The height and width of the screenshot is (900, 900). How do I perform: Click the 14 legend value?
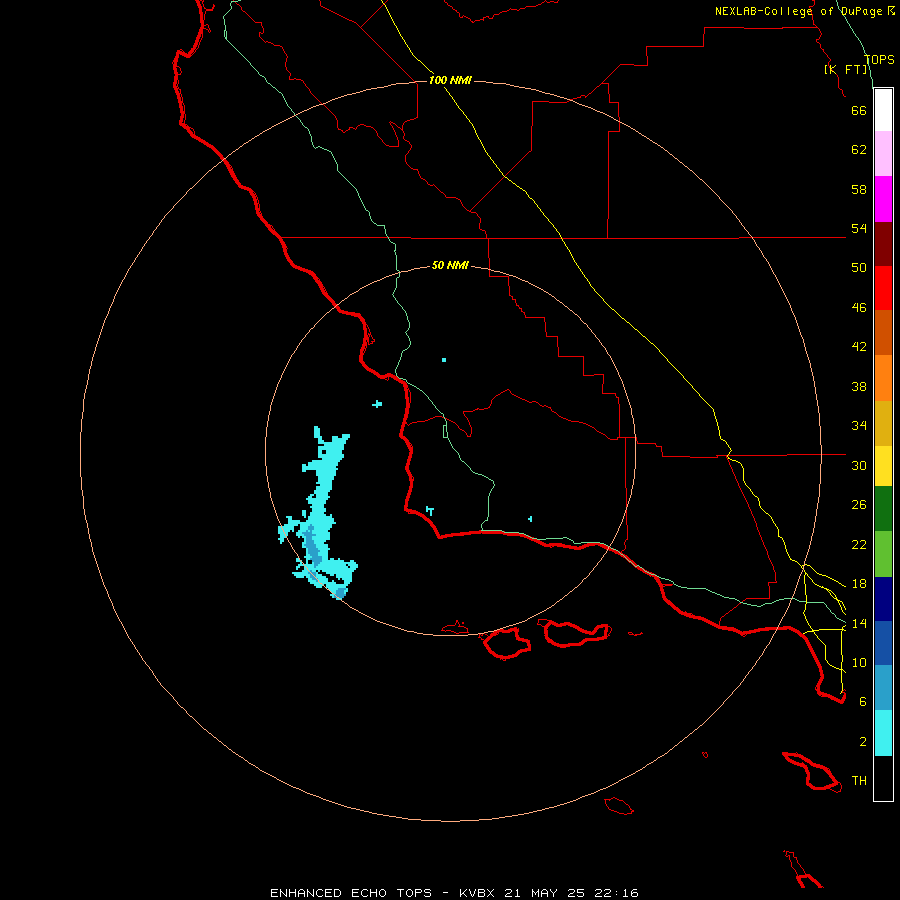[859, 623]
